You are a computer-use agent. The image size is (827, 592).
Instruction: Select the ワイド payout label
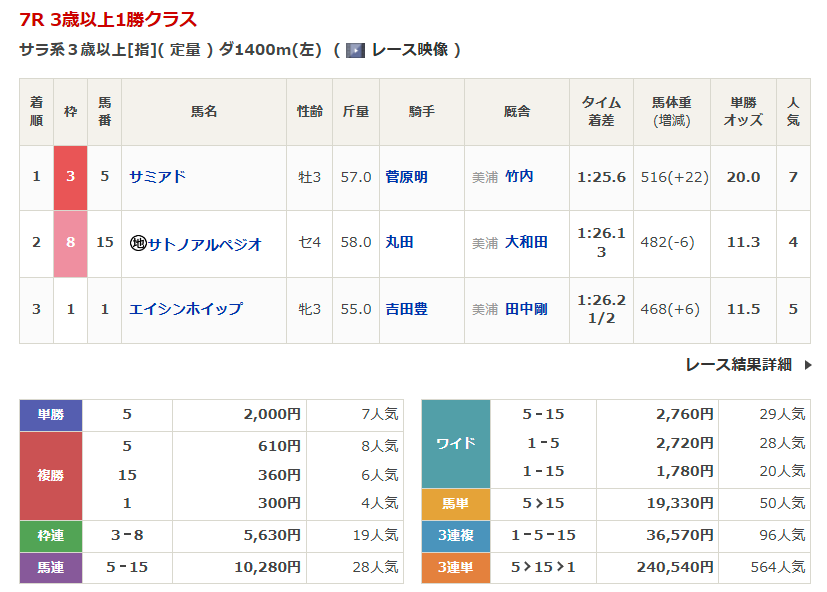tap(456, 443)
